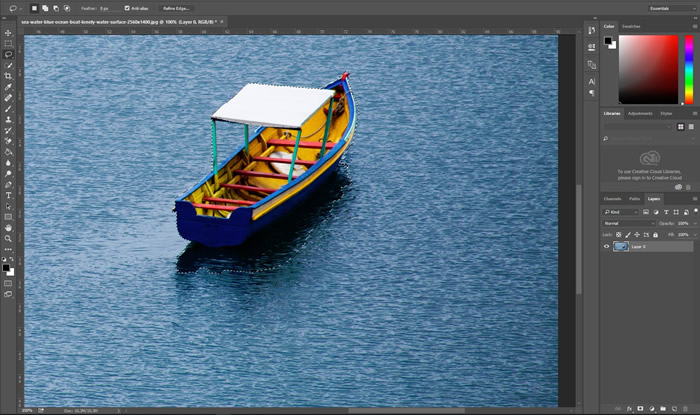This screenshot has width=700, height=415.
Task: Select the Move tool
Action: coord(8,33)
